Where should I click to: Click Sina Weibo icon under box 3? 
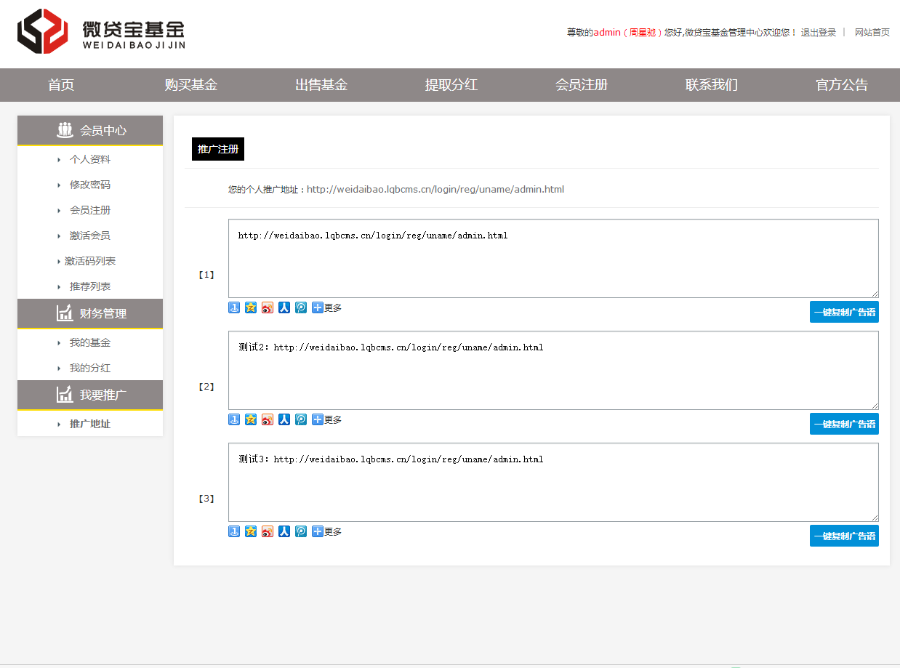click(x=267, y=532)
